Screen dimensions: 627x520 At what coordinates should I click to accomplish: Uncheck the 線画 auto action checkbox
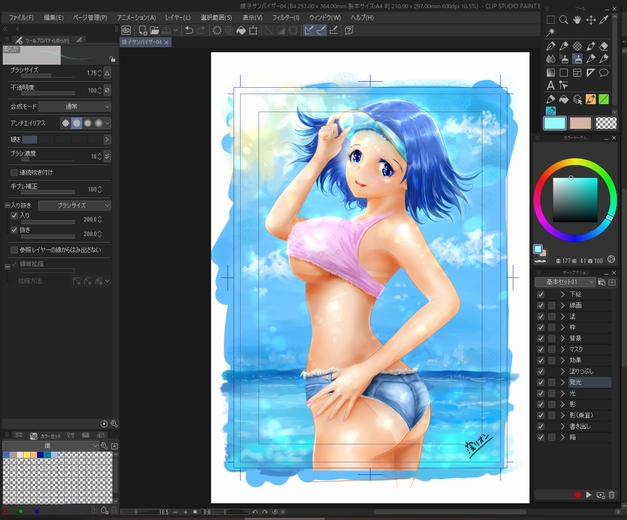[541, 305]
